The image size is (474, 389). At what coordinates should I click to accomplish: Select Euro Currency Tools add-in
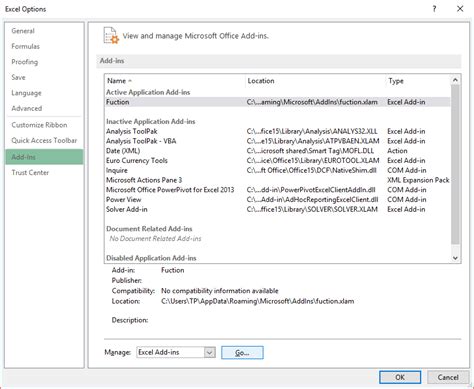click(278, 160)
